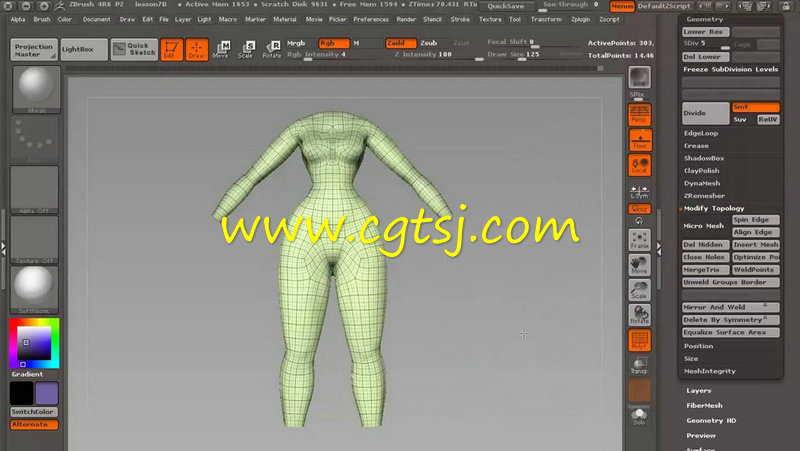Viewport: 800px width, 451px height.
Task: Open the Alpha Off slot
Action: (x=35, y=190)
